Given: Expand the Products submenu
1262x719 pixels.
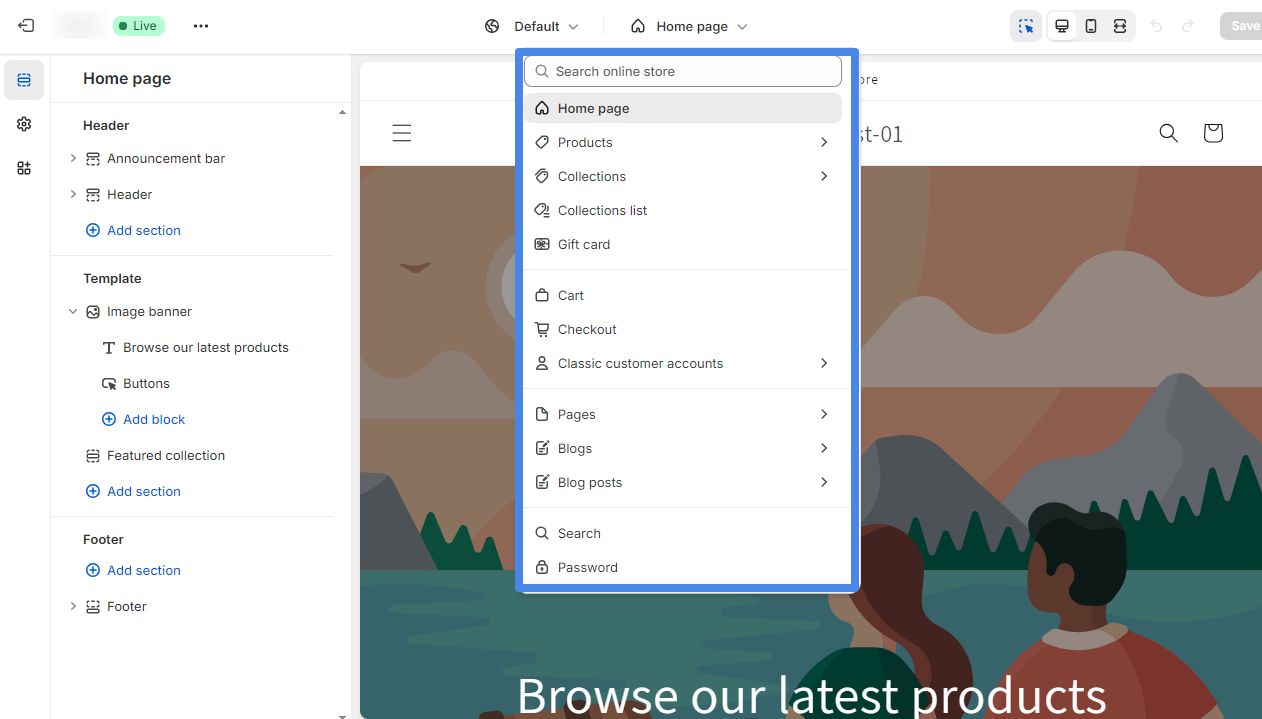Looking at the screenshot, I should (824, 142).
